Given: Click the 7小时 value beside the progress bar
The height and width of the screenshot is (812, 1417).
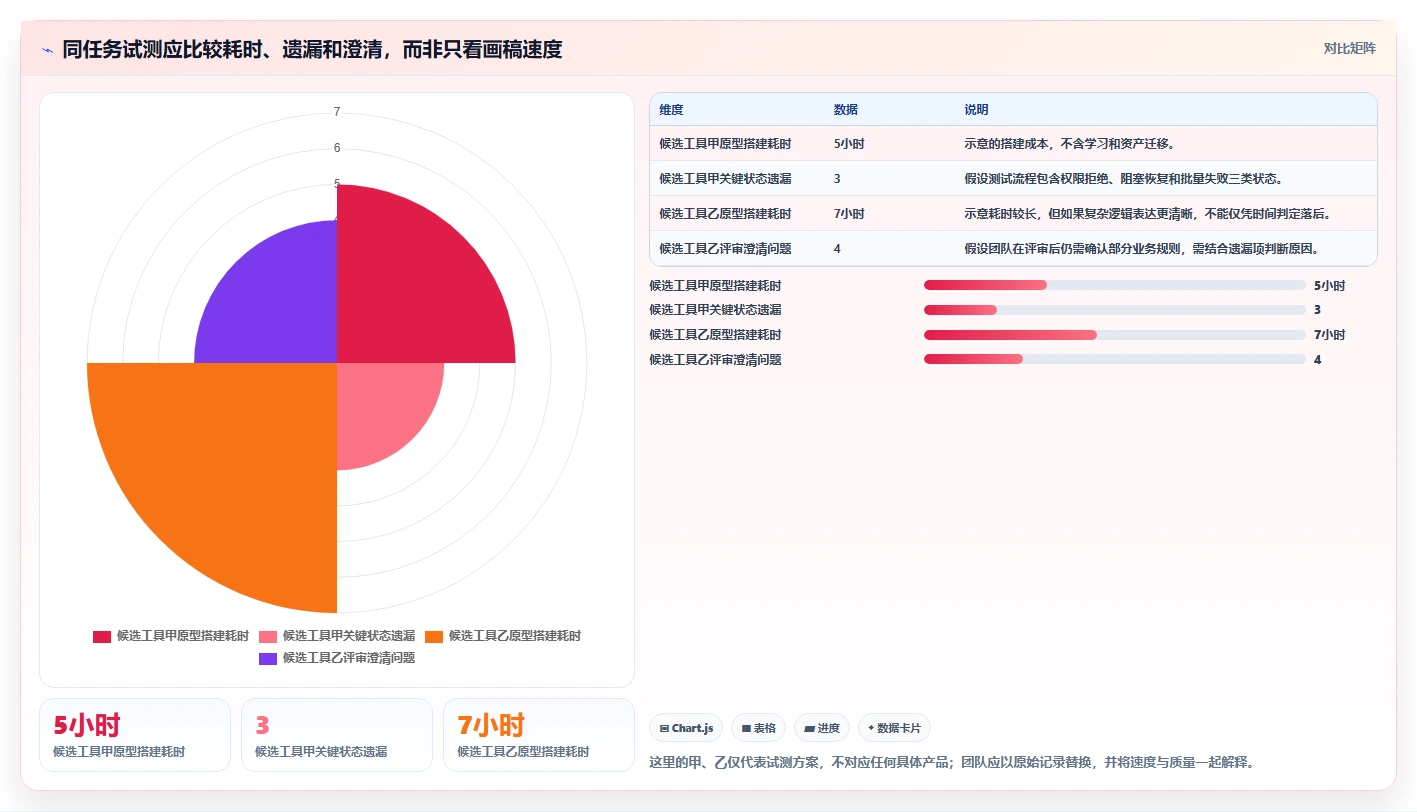Looking at the screenshot, I should 1329,334.
